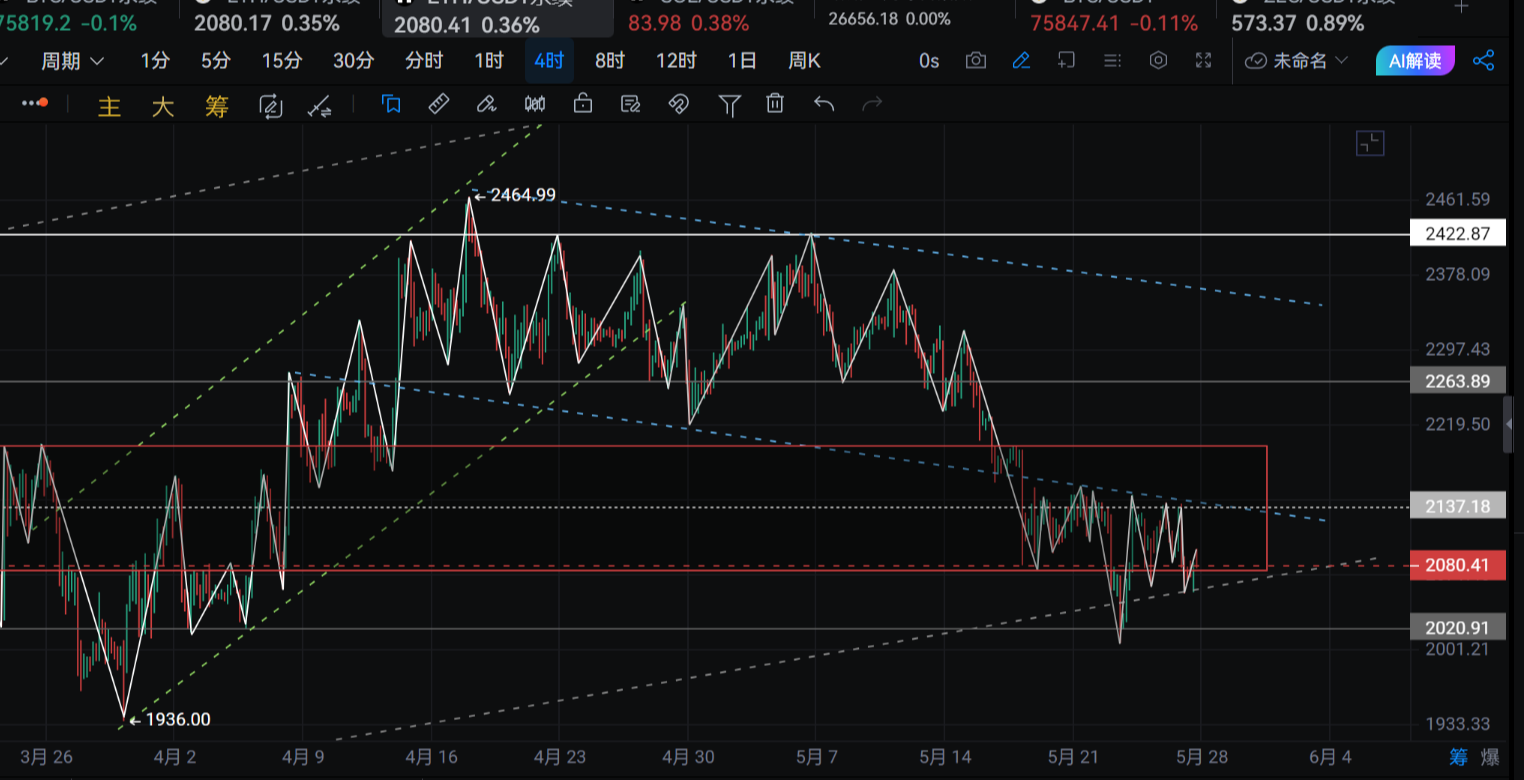This screenshot has height=780, width=1524.
Task: Click the AI解读 button
Action: (1415, 61)
